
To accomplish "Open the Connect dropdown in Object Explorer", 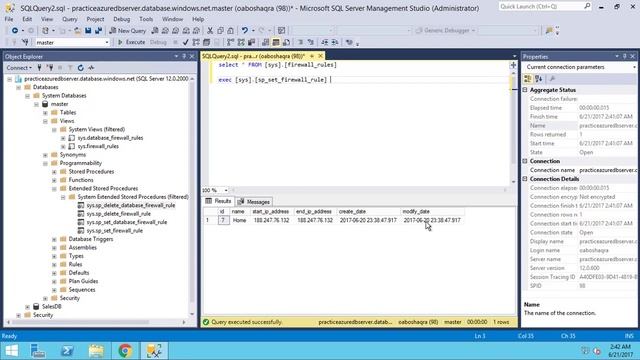I will click(x=19, y=68).
